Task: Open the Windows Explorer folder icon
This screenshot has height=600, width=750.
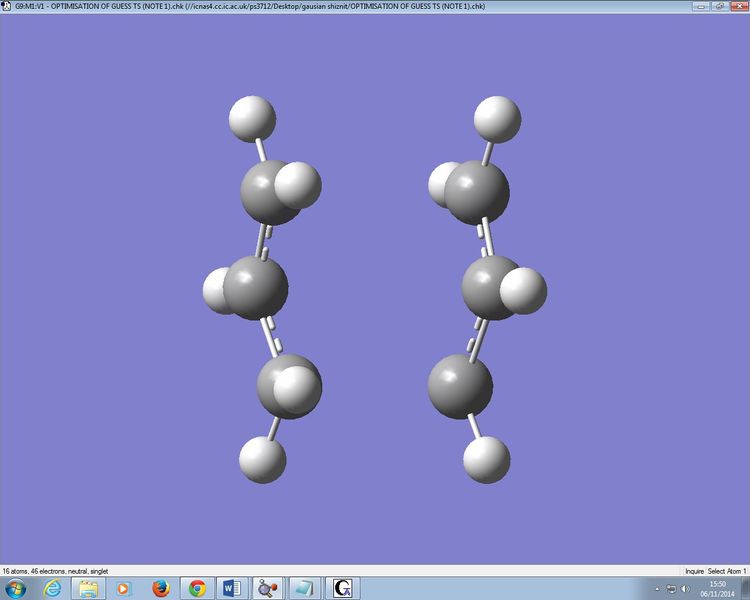Action: click(x=88, y=589)
